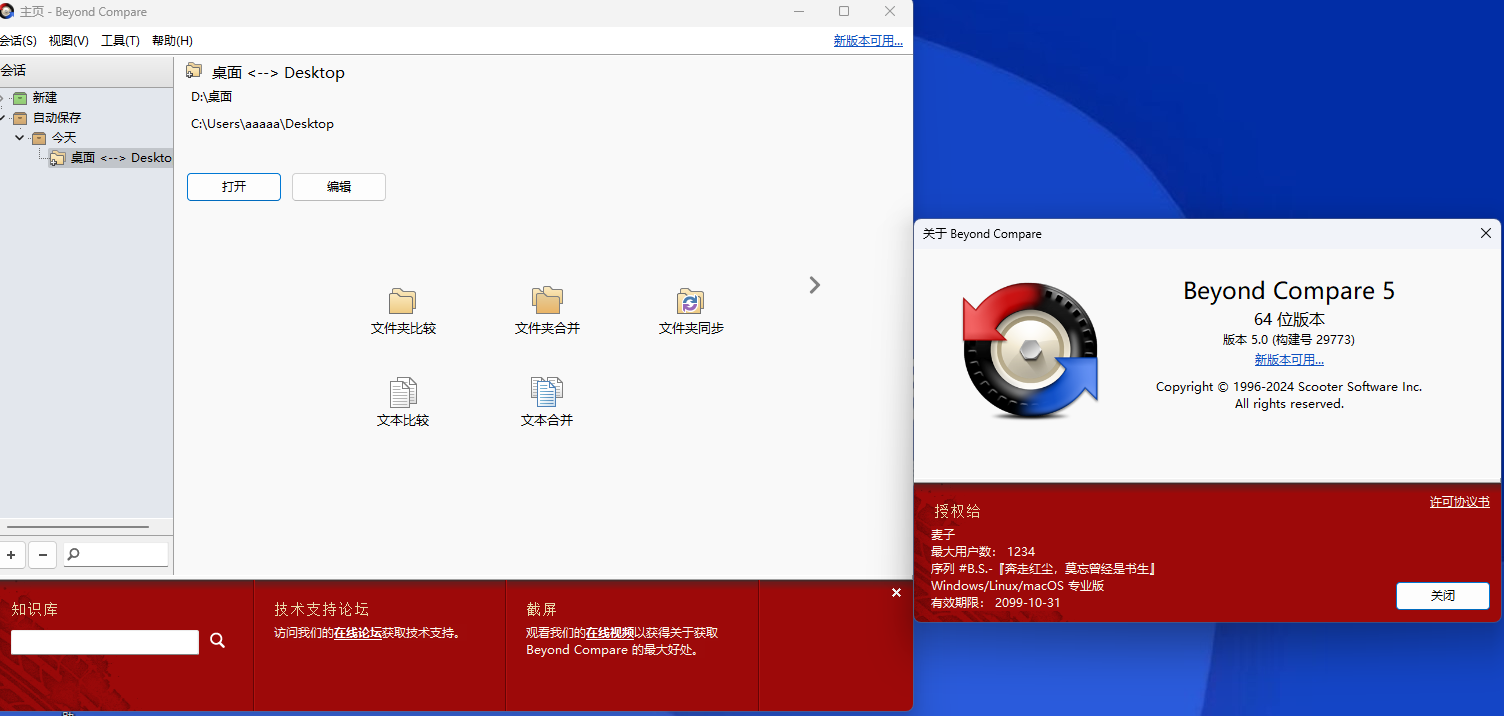The width and height of the screenshot is (1504, 716).
Task: Open the 文件夹比较 folder compare icon
Action: [x=403, y=301]
